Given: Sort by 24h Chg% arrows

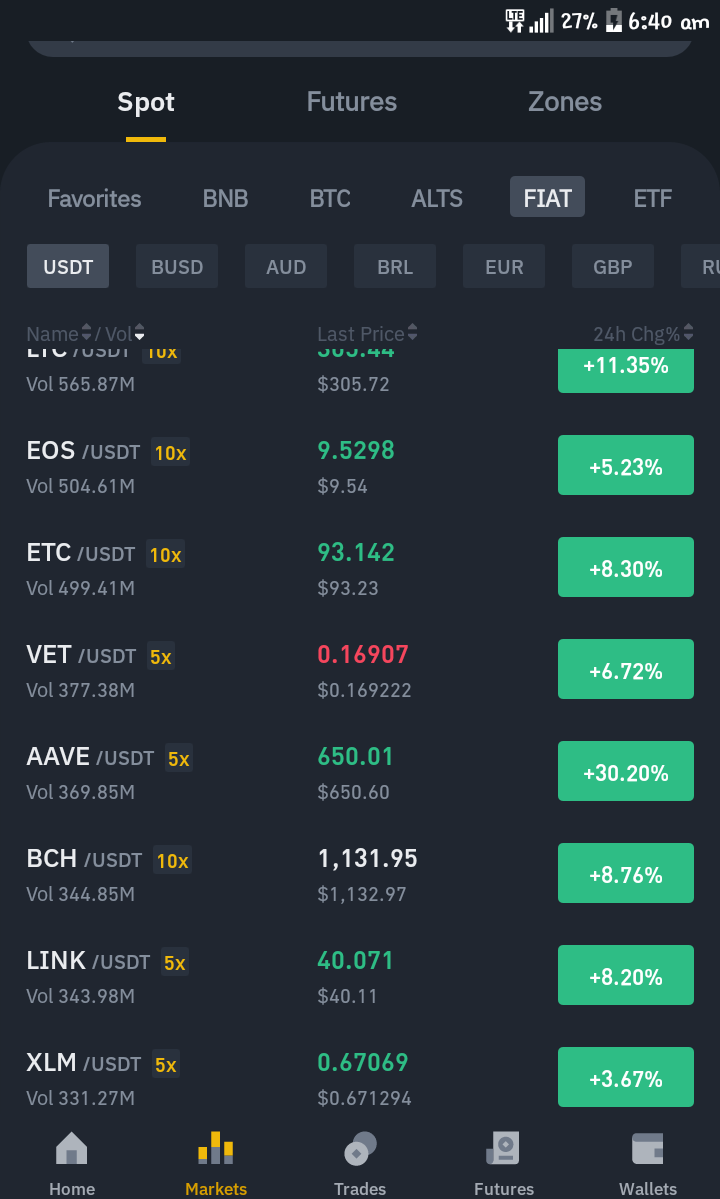Looking at the screenshot, I should [689, 333].
